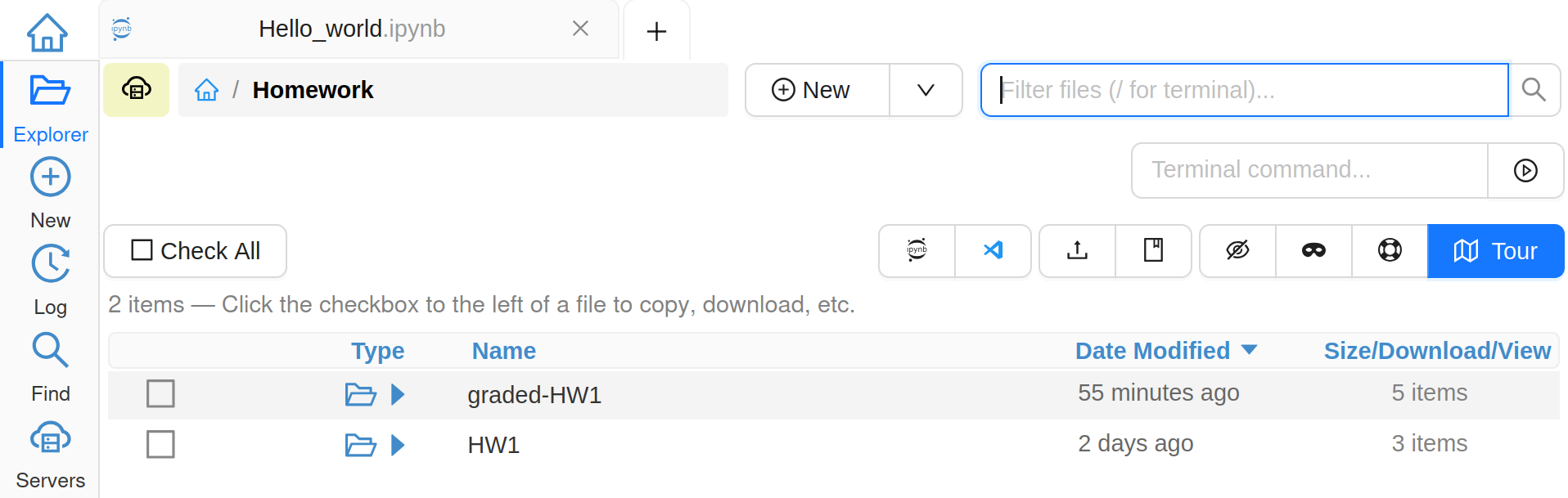Run the terminal command play button
This screenshot has height=498, width=1568.
click(1525, 171)
